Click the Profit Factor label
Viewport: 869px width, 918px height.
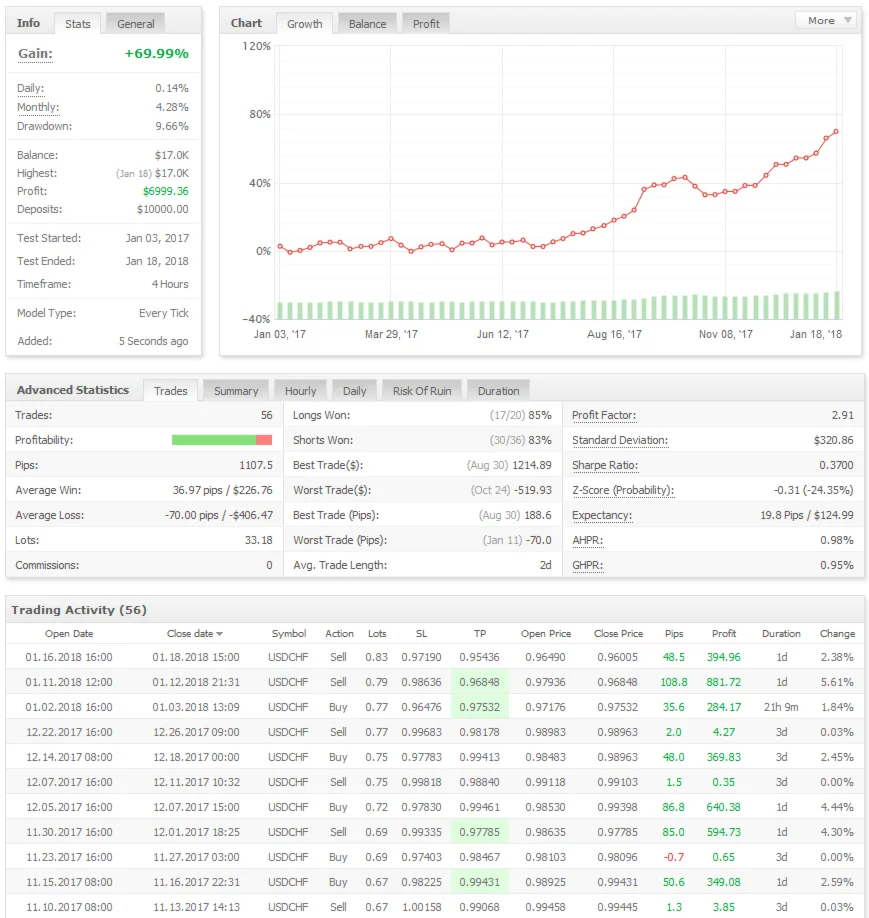(603, 415)
